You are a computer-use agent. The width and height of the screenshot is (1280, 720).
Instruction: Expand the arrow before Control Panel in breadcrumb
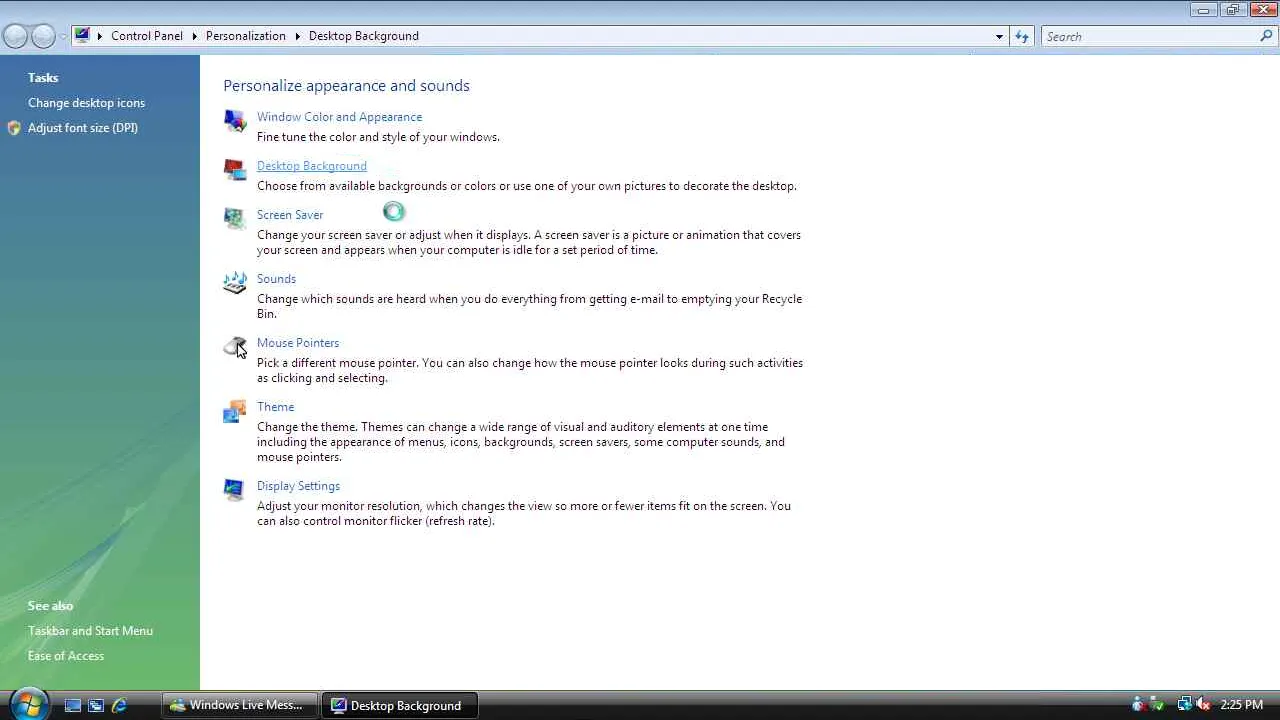pos(99,36)
